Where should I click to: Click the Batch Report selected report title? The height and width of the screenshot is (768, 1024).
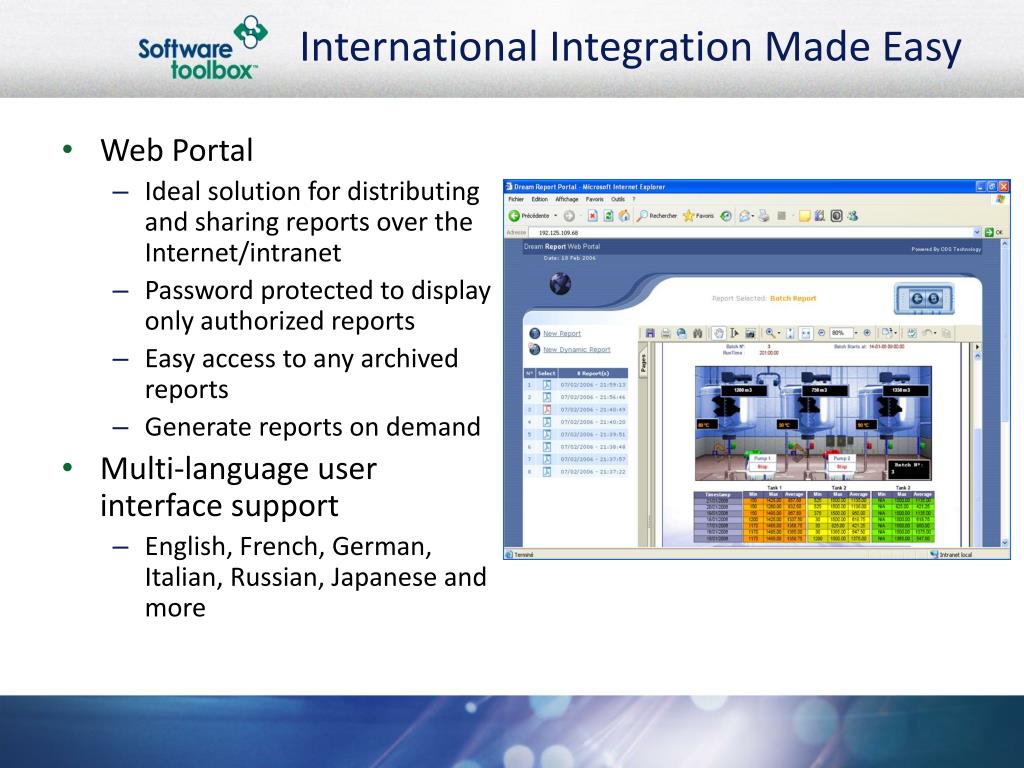(x=793, y=298)
